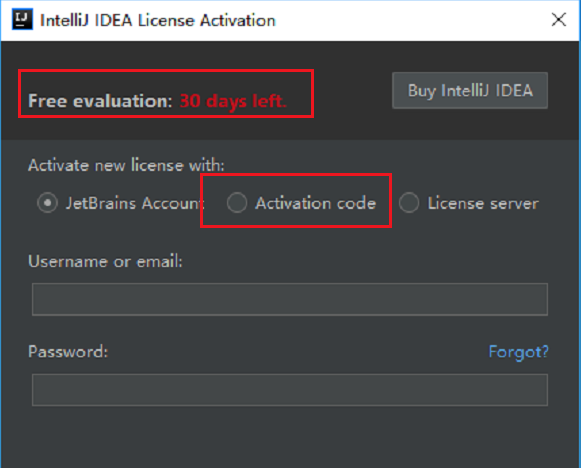Click the Buy IntelliJ IDEA button
581x468 pixels.
470,90
